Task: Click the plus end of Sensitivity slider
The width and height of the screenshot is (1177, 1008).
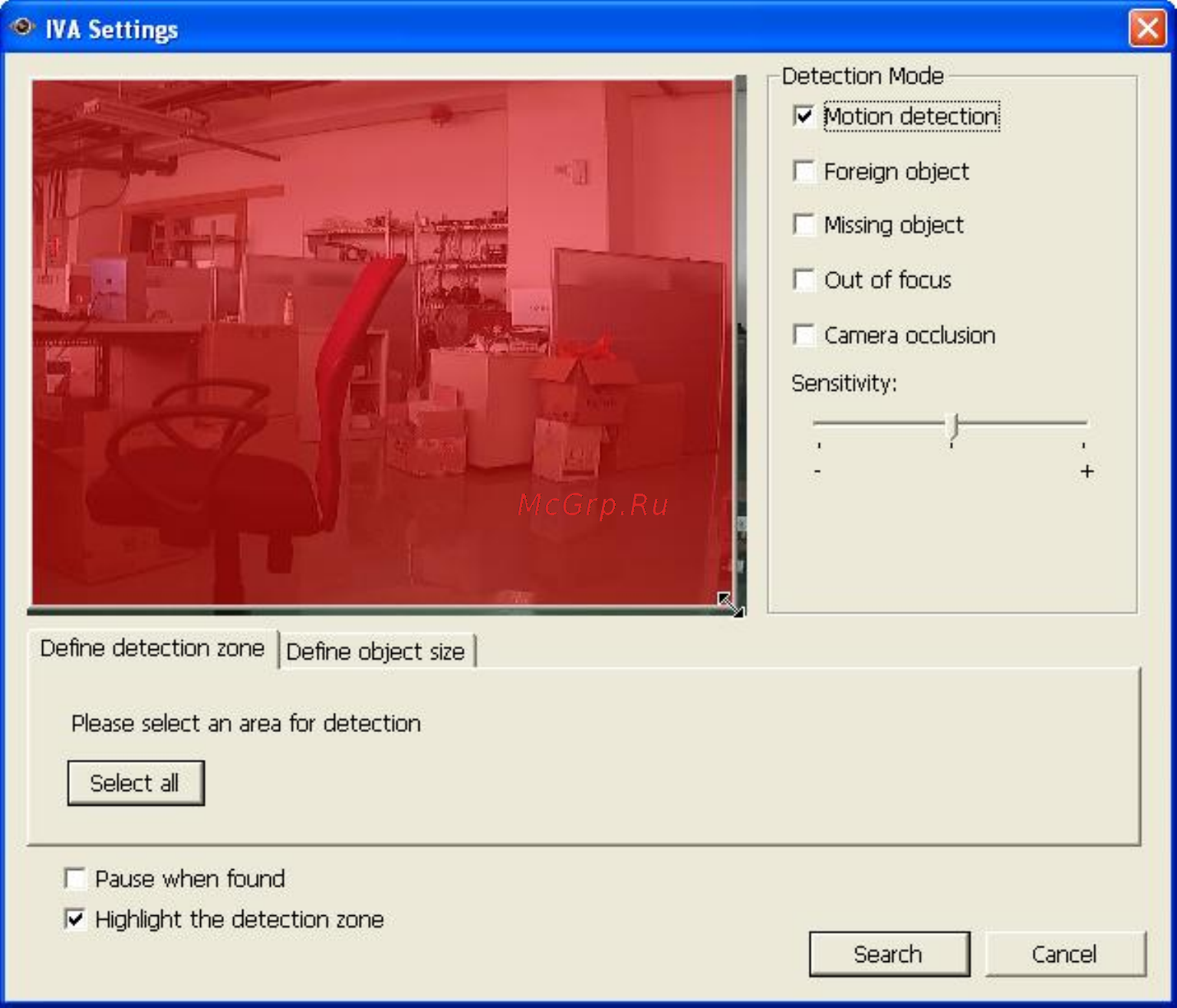Action: coord(1087,471)
